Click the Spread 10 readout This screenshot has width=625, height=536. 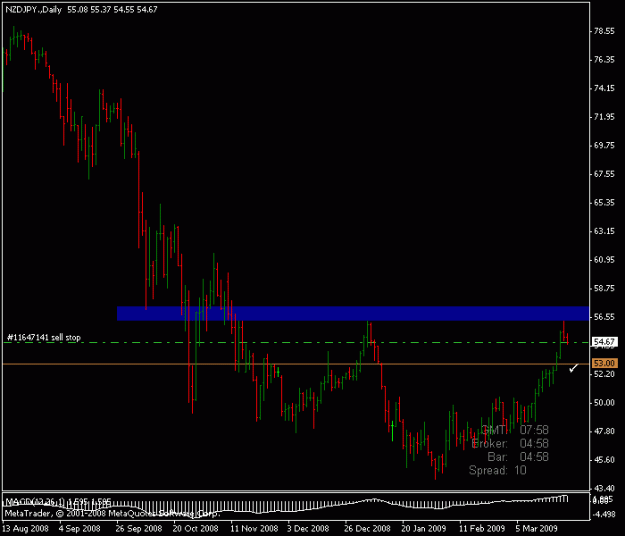[x=498, y=470]
